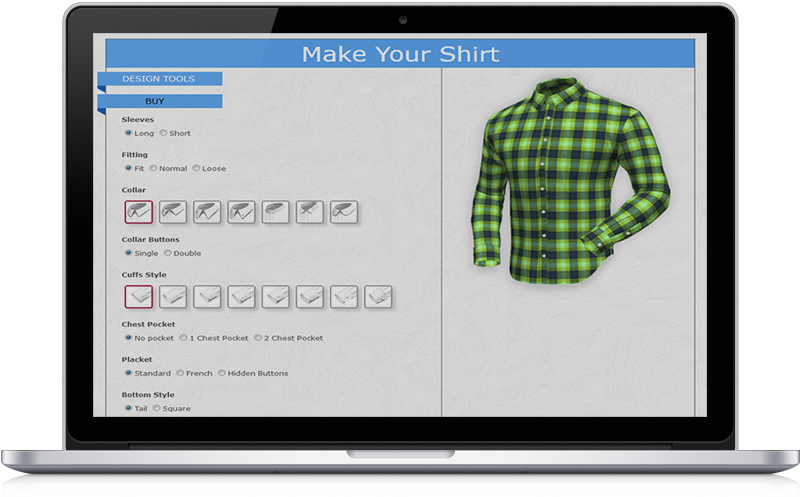The image size is (800, 497).
Task: Choose the second cuff style icon
Action: click(x=173, y=296)
